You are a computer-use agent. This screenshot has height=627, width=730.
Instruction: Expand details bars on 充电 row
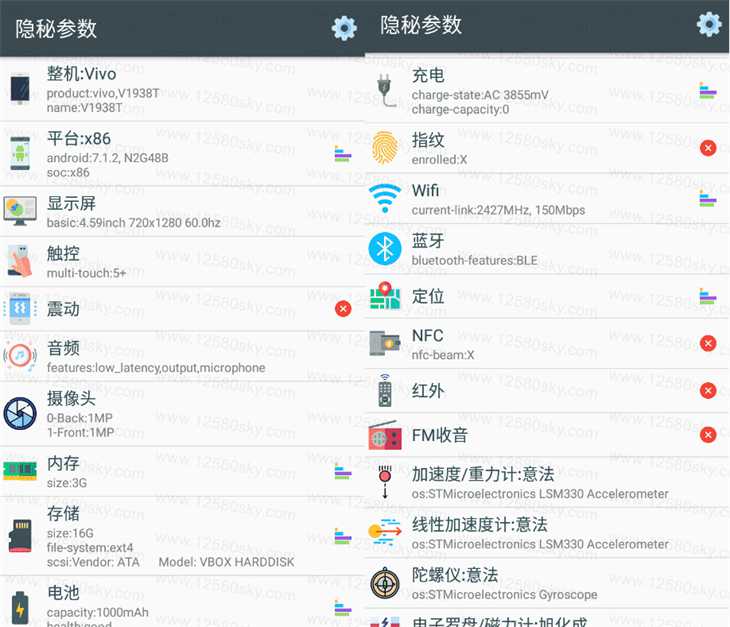pos(708,91)
